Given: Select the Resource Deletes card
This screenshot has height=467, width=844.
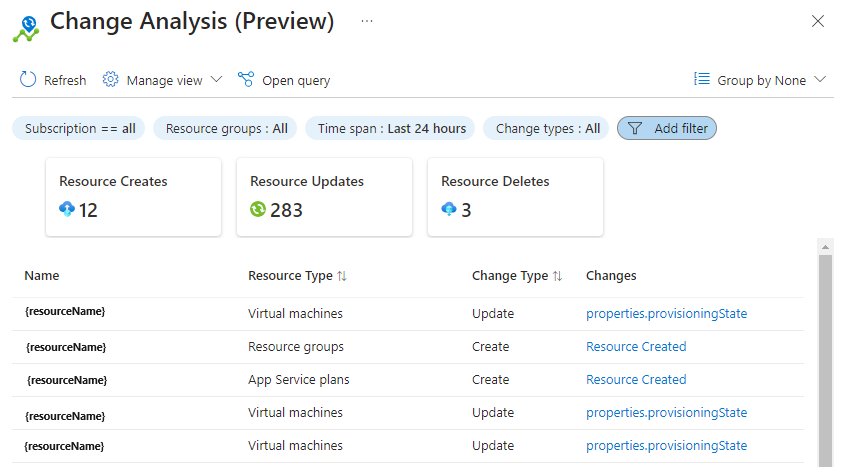Looking at the screenshot, I should click(x=516, y=197).
